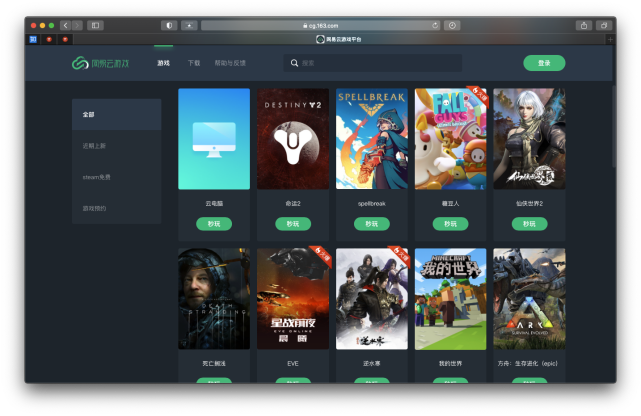This screenshot has width=641, height=416.
Task: Click the hot ribbon badge on EVE
Action: (x=321, y=256)
